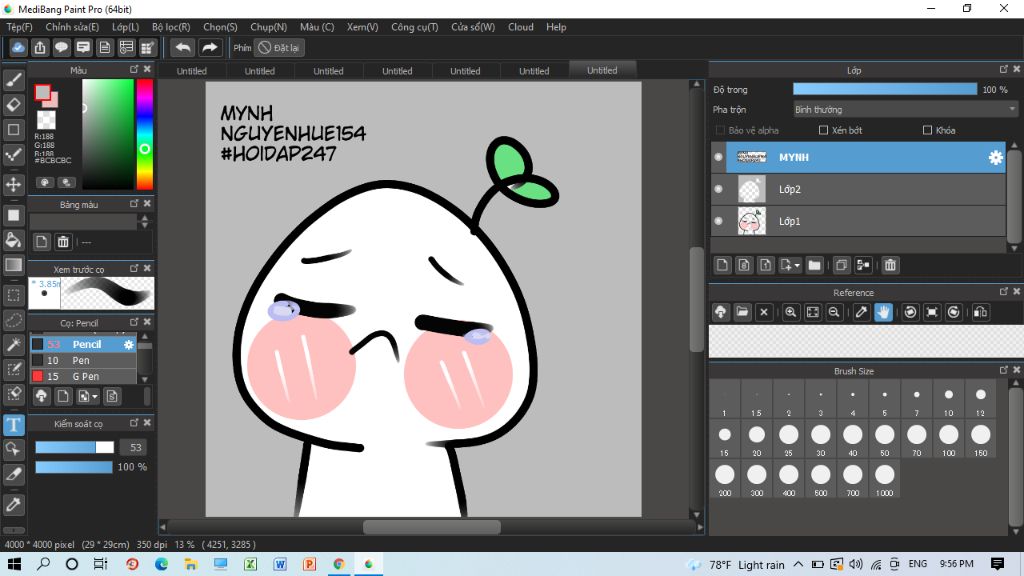
Task: Open the Pha trộn blend mode dropdown
Action: [x=905, y=110]
